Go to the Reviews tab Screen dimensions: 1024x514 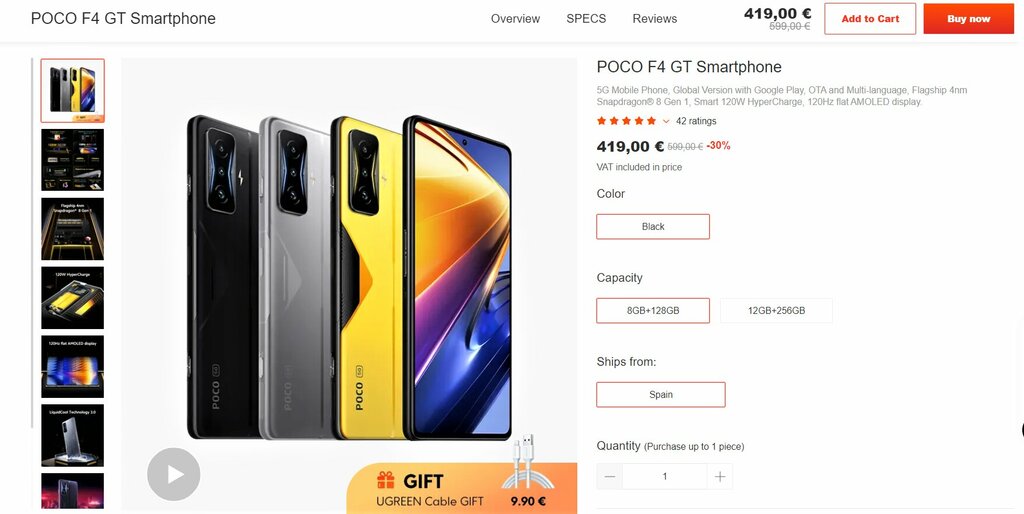(654, 19)
